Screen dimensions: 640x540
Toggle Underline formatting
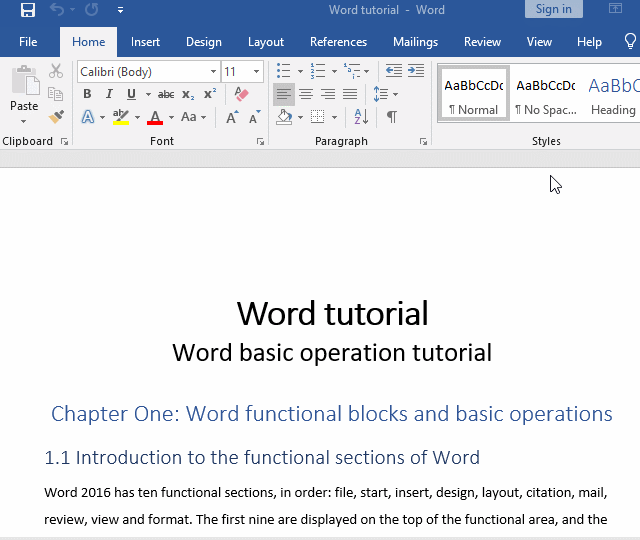click(x=131, y=94)
